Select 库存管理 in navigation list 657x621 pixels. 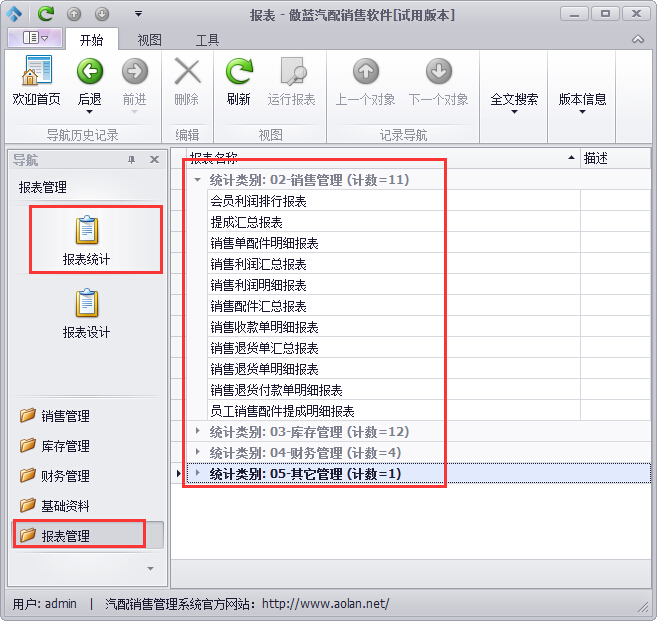click(65, 446)
